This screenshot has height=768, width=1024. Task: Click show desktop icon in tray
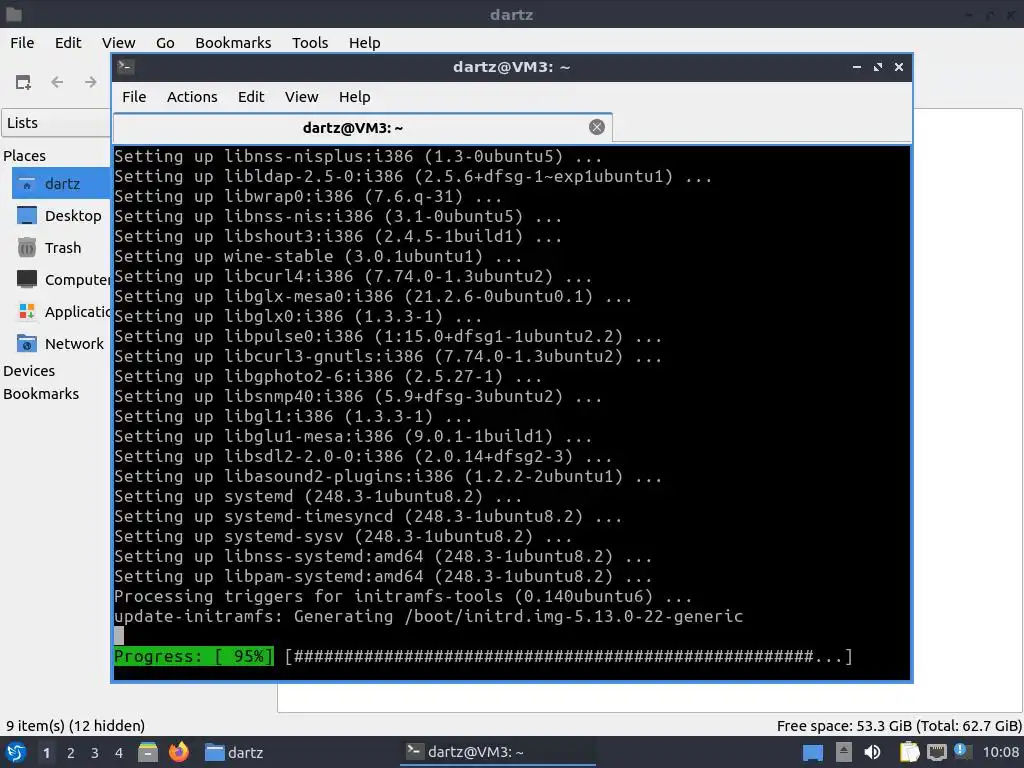click(x=812, y=752)
